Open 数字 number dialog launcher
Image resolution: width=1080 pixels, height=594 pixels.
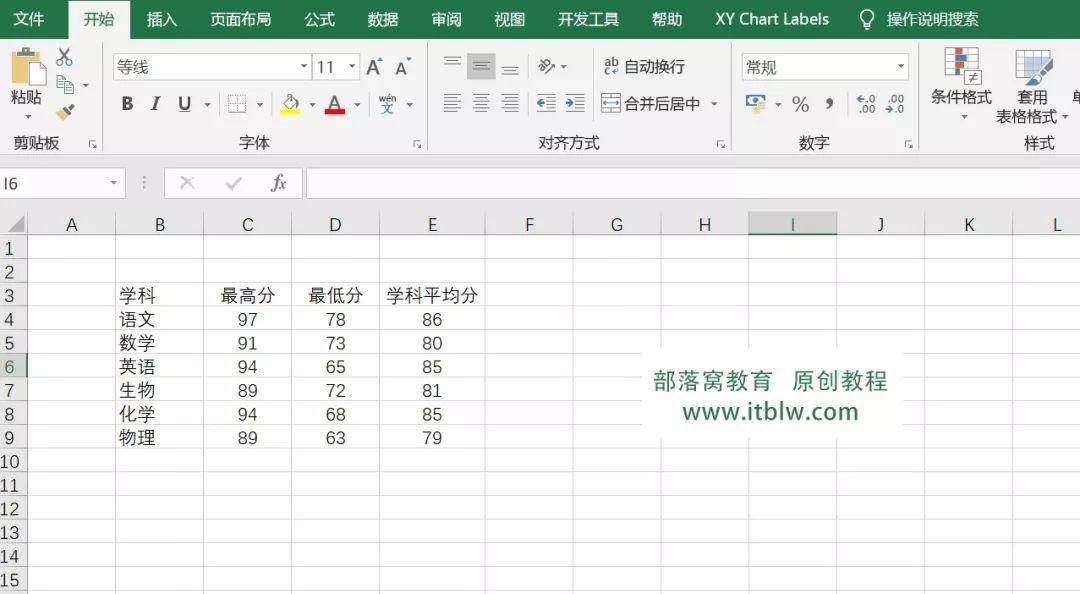pyautogui.click(x=908, y=144)
